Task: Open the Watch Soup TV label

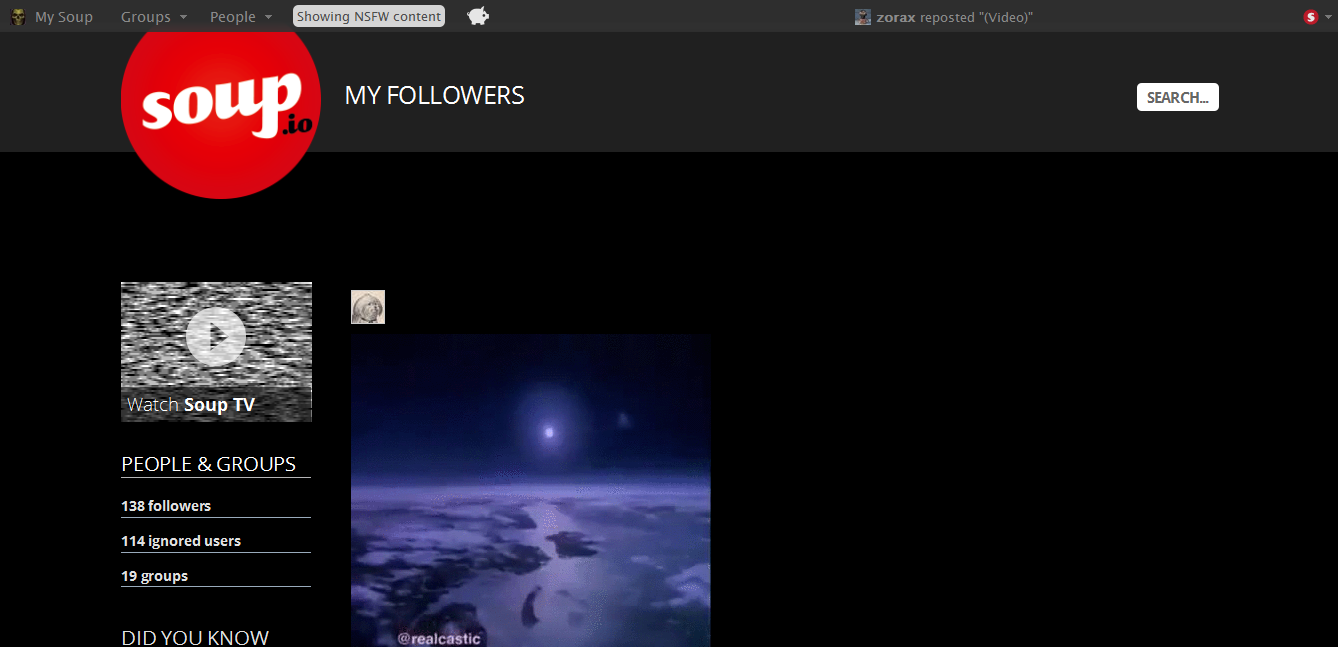Action: tap(191, 405)
